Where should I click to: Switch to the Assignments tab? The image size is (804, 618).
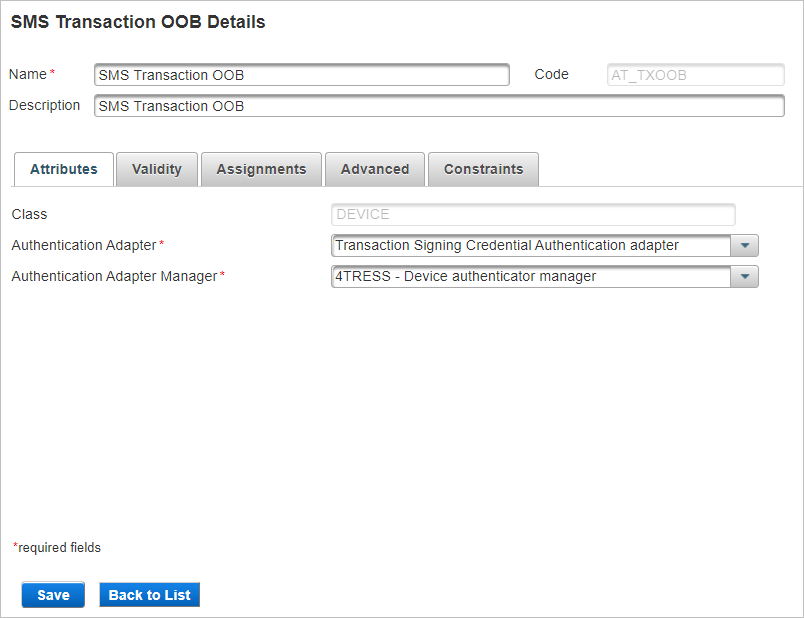(261, 169)
